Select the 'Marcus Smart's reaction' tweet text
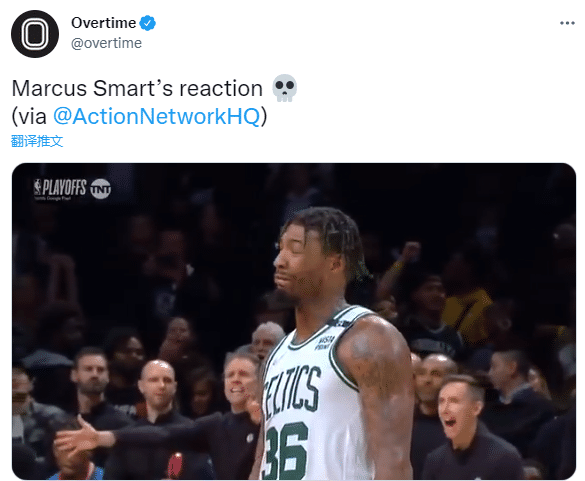 [137, 88]
